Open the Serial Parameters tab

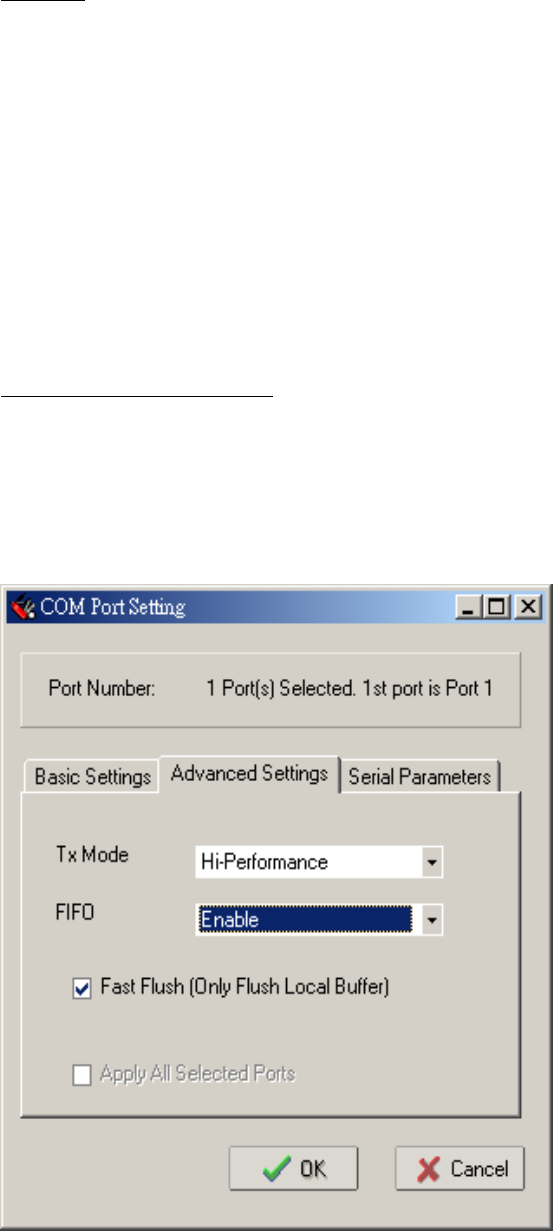tap(420, 777)
